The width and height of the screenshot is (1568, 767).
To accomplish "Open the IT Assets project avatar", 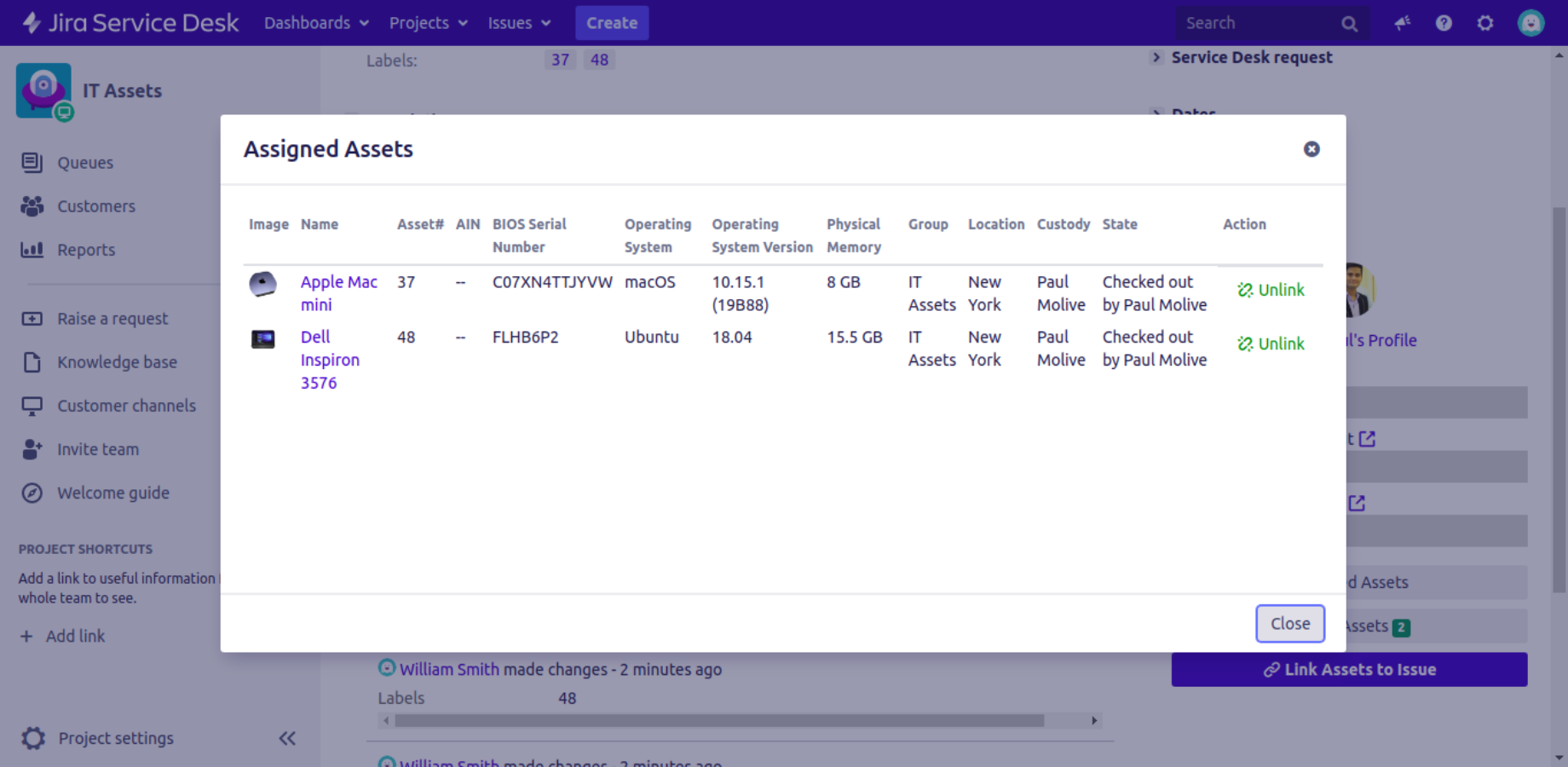I will (x=43, y=90).
